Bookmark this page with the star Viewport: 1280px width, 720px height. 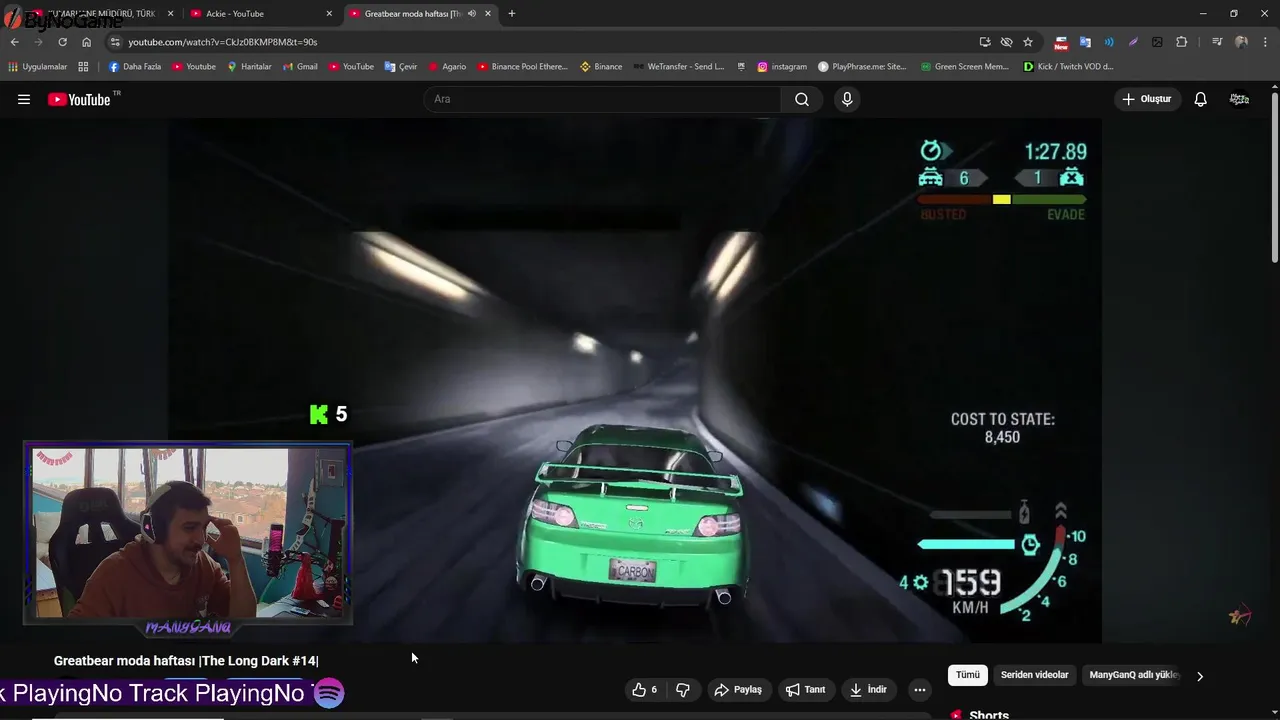1028,42
